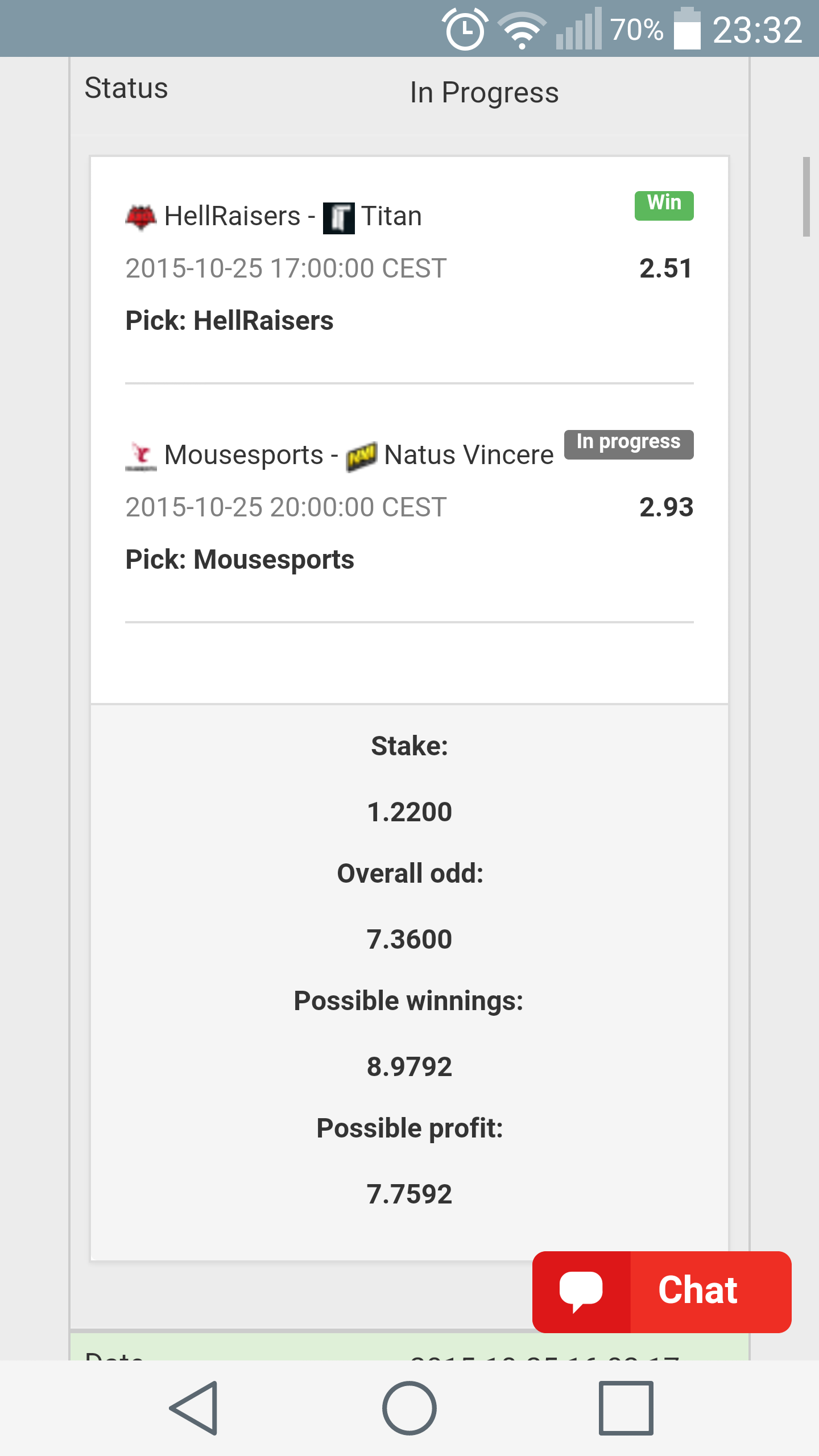This screenshot has width=819, height=1456.
Task: Click the 2.93 odds value
Action: 667,507
